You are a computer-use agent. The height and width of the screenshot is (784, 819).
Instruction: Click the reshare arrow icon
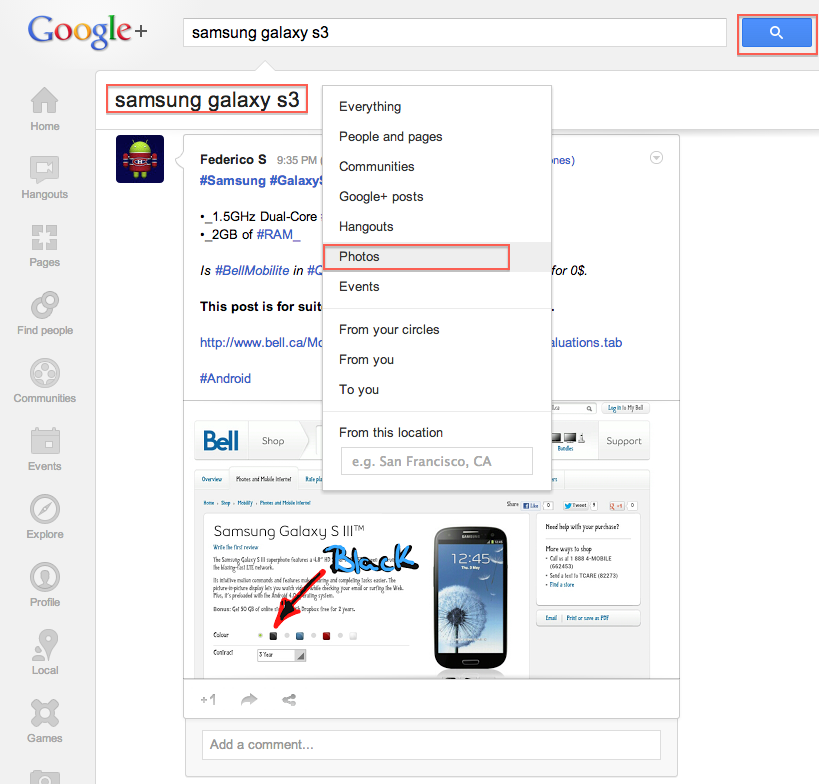coord(249,699)
